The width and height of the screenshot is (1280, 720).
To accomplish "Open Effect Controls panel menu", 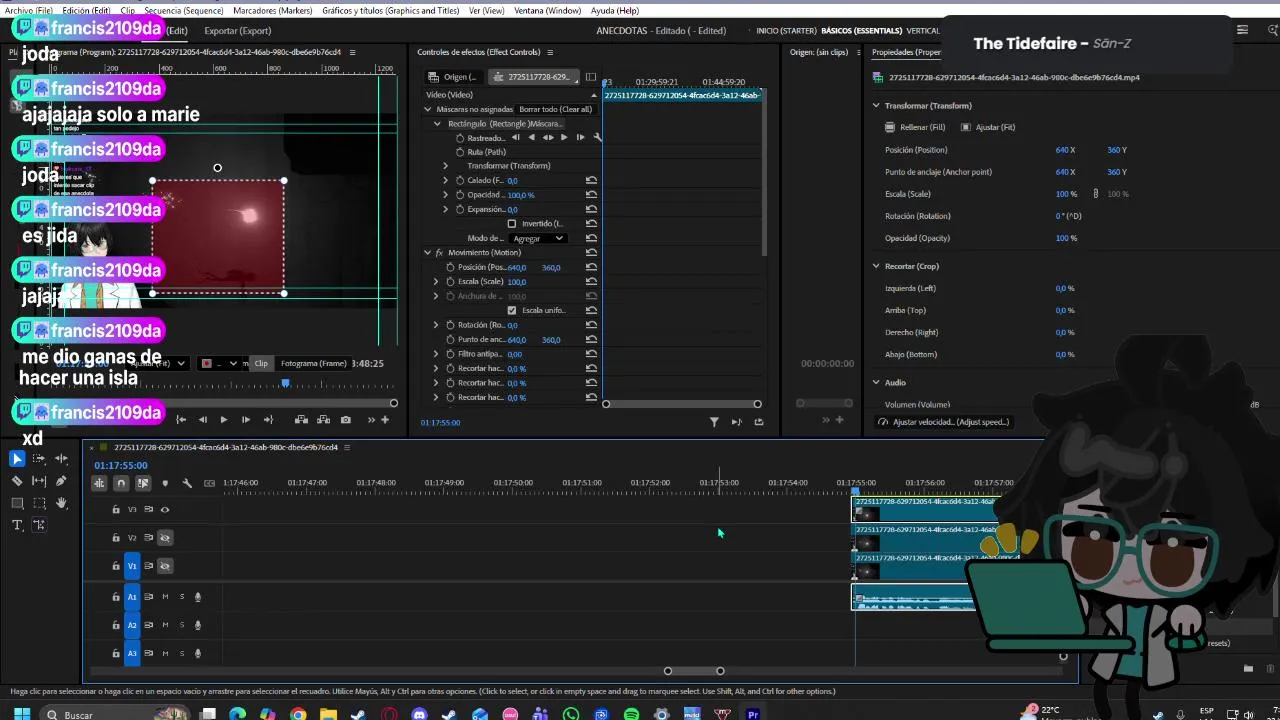I will [550, 52].
